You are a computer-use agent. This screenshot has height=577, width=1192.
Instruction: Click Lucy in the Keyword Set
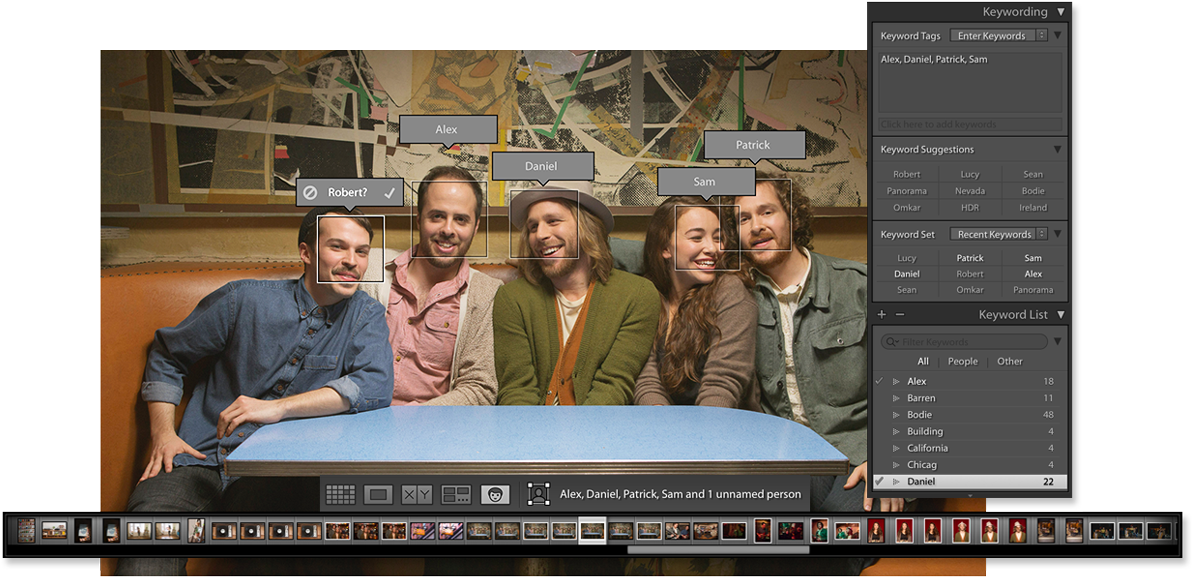tap(906, 258)
